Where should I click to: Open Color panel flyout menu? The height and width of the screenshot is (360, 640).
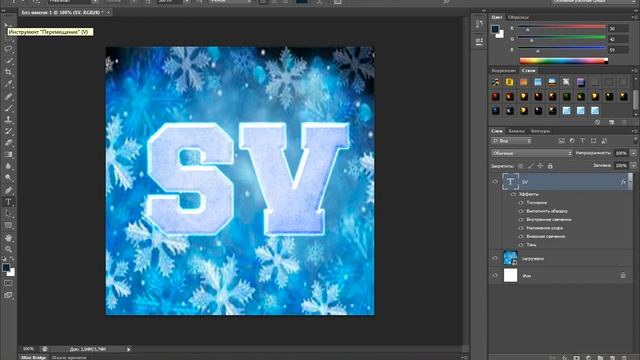[x=635, y=17]
